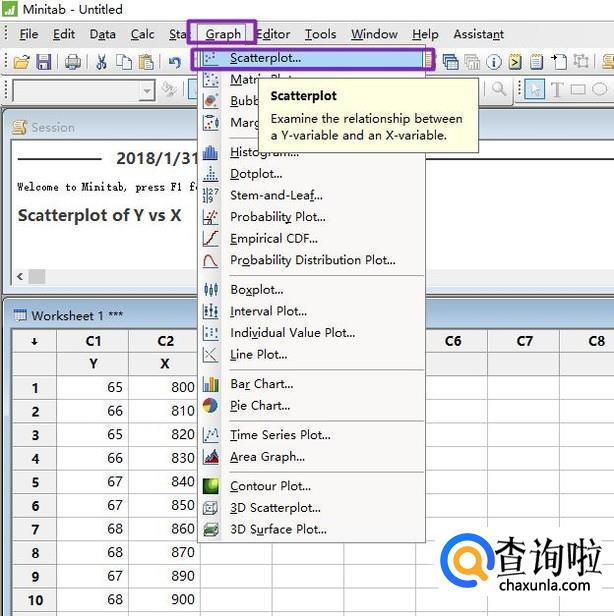Click the Print toolbar icon
614x616 pixels.
tap(73, 62)
